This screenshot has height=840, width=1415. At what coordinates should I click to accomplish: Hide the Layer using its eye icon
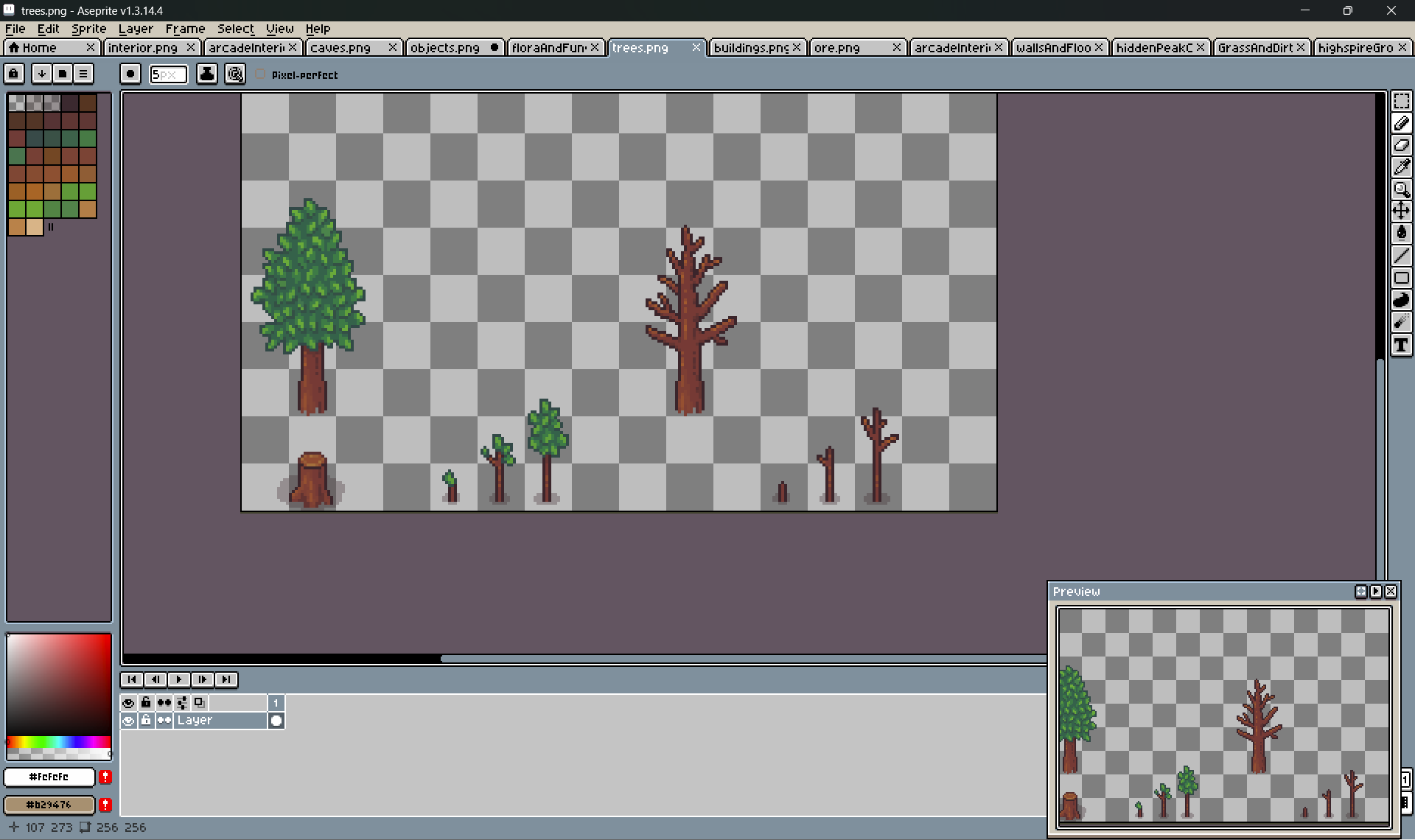(x=128, y=721)
